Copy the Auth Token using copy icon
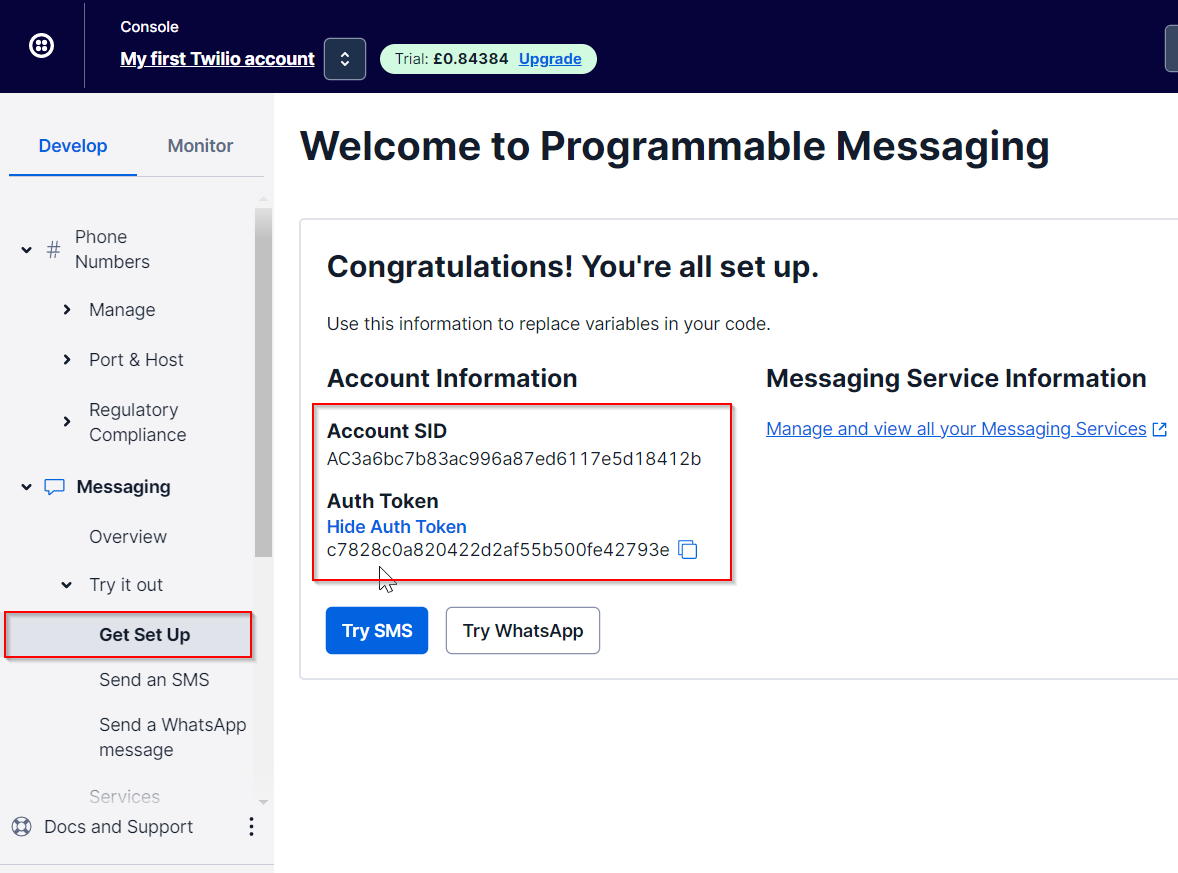1178x873 pixels. (688, 549)
